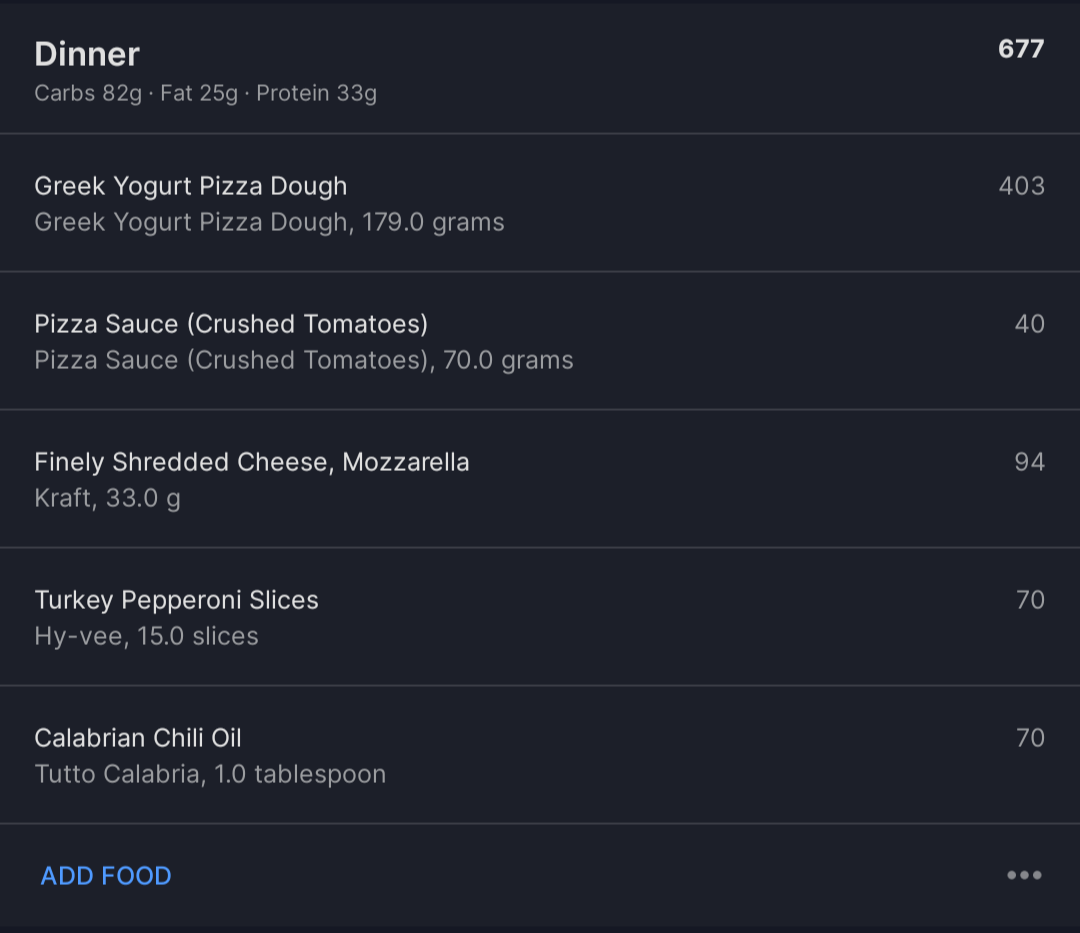1080x933 pixels.
Task: Click the 403 calorie value for pizza dough
Action: click(1021, 186)
